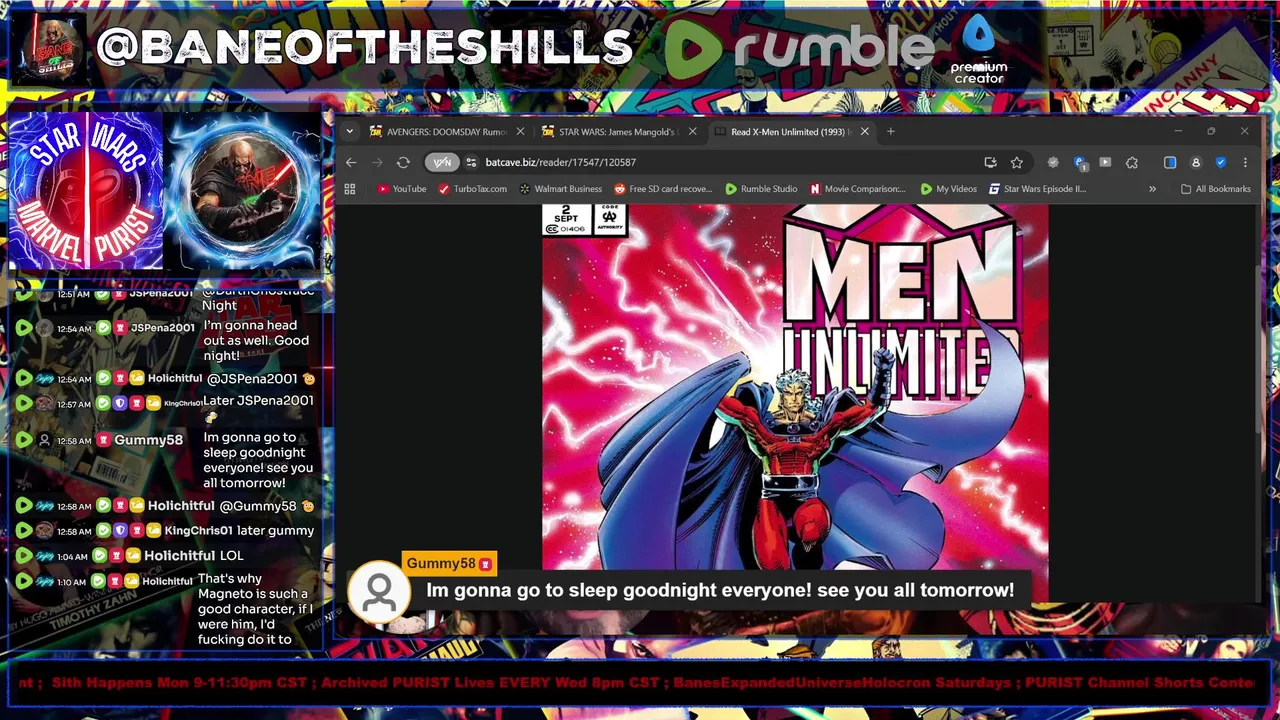Click Gummy58 name badge on highlighted comment
This screenshot has height=720, width=1280.
pyautogui.click(x=449, y=563)
